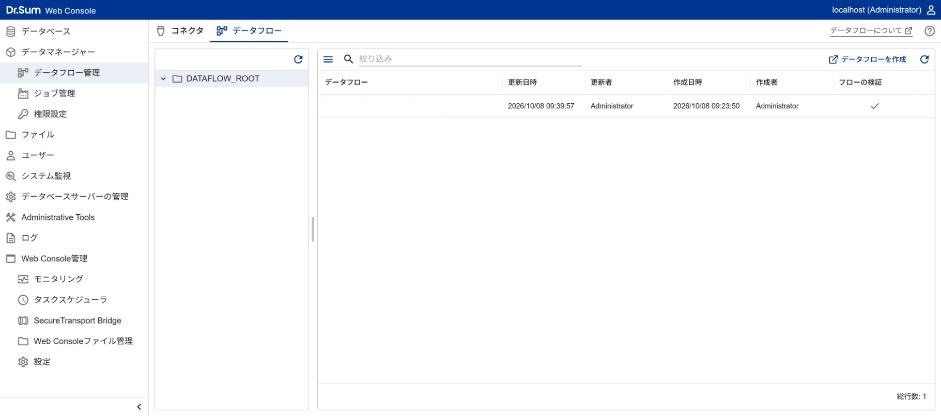
Task: Focus the 絞り込み filter field
Action: pos(470,59)
